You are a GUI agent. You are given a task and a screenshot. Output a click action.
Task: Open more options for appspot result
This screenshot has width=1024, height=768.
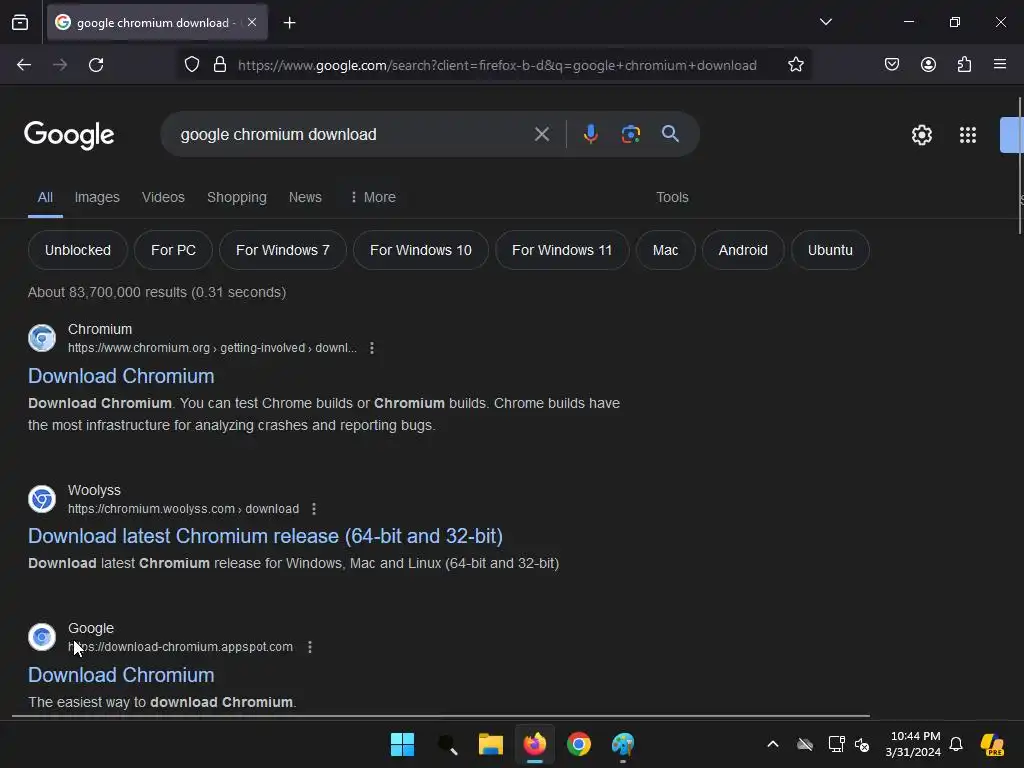pos(310,647)
